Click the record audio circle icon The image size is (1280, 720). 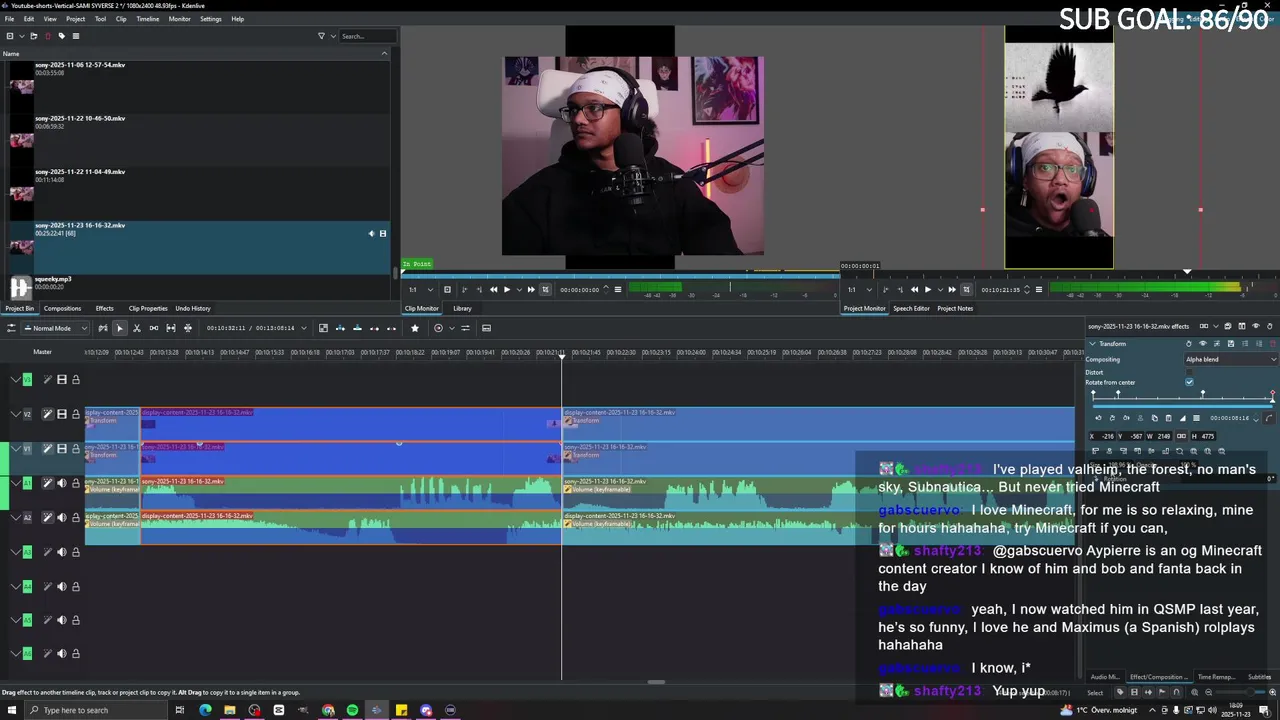(438, 328)
